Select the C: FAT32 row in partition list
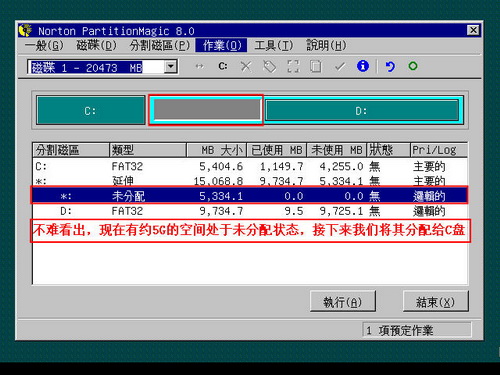Screen dimensions: 500x375 click(x=250, y=166)
